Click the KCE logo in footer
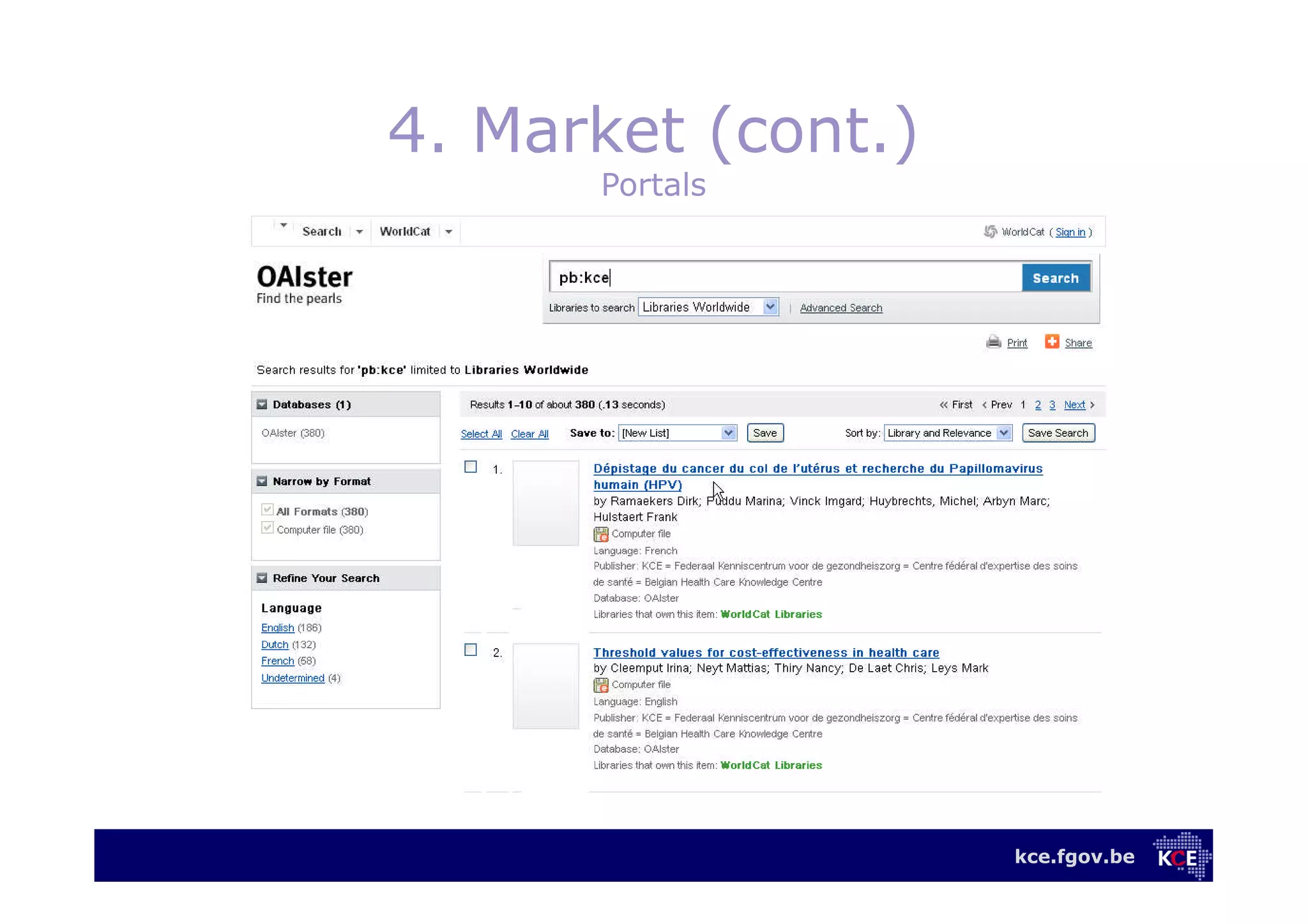The width and height of the screenshot is (1308, 924). coord(1182,856)
